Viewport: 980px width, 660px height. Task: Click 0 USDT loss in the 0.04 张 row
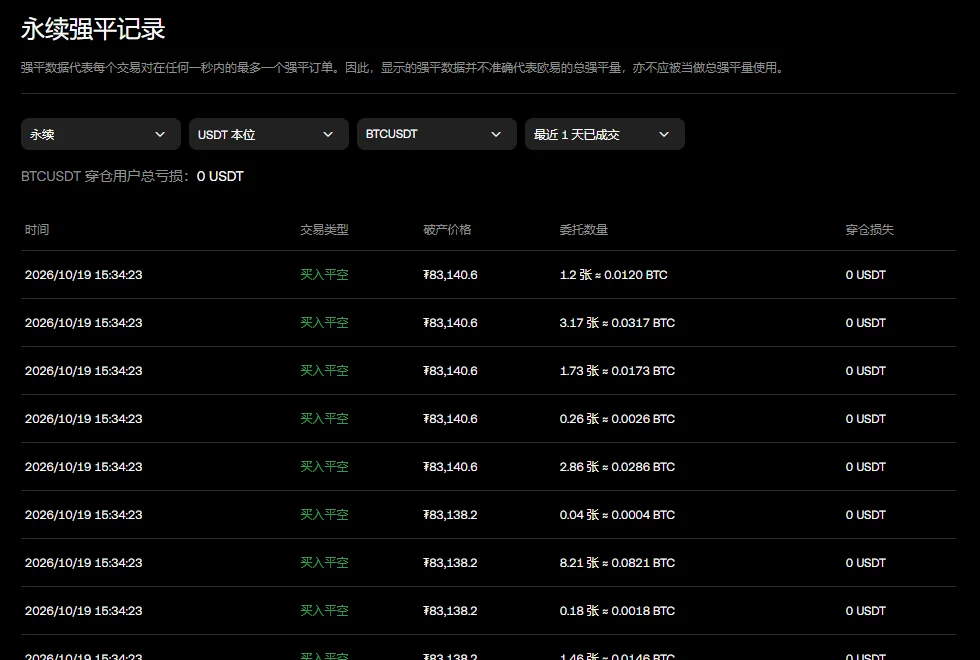866,515
